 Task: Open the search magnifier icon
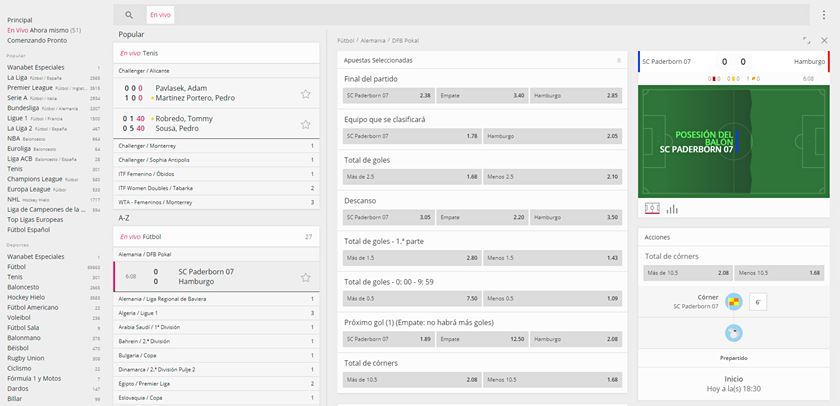tap(129, 15)
